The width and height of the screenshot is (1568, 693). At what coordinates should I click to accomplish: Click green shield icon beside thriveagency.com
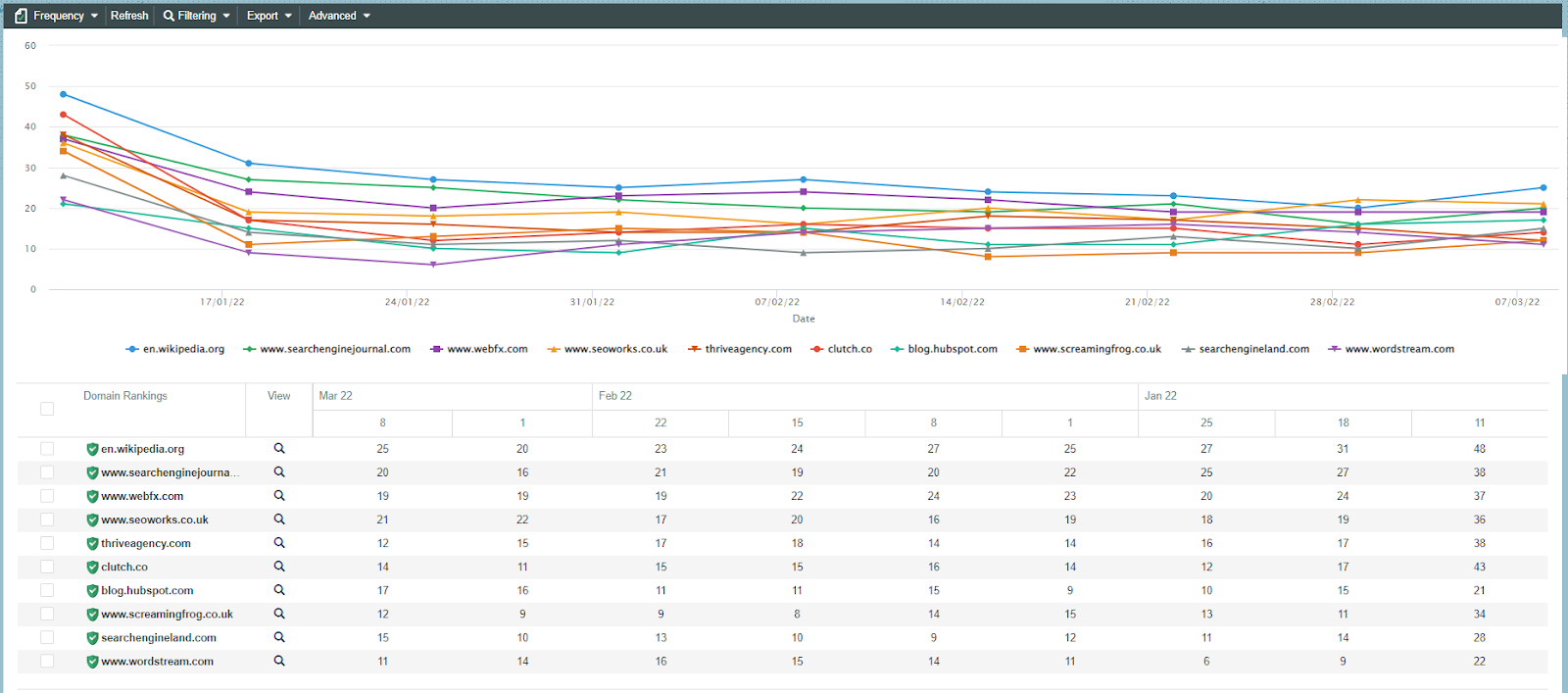92,543
